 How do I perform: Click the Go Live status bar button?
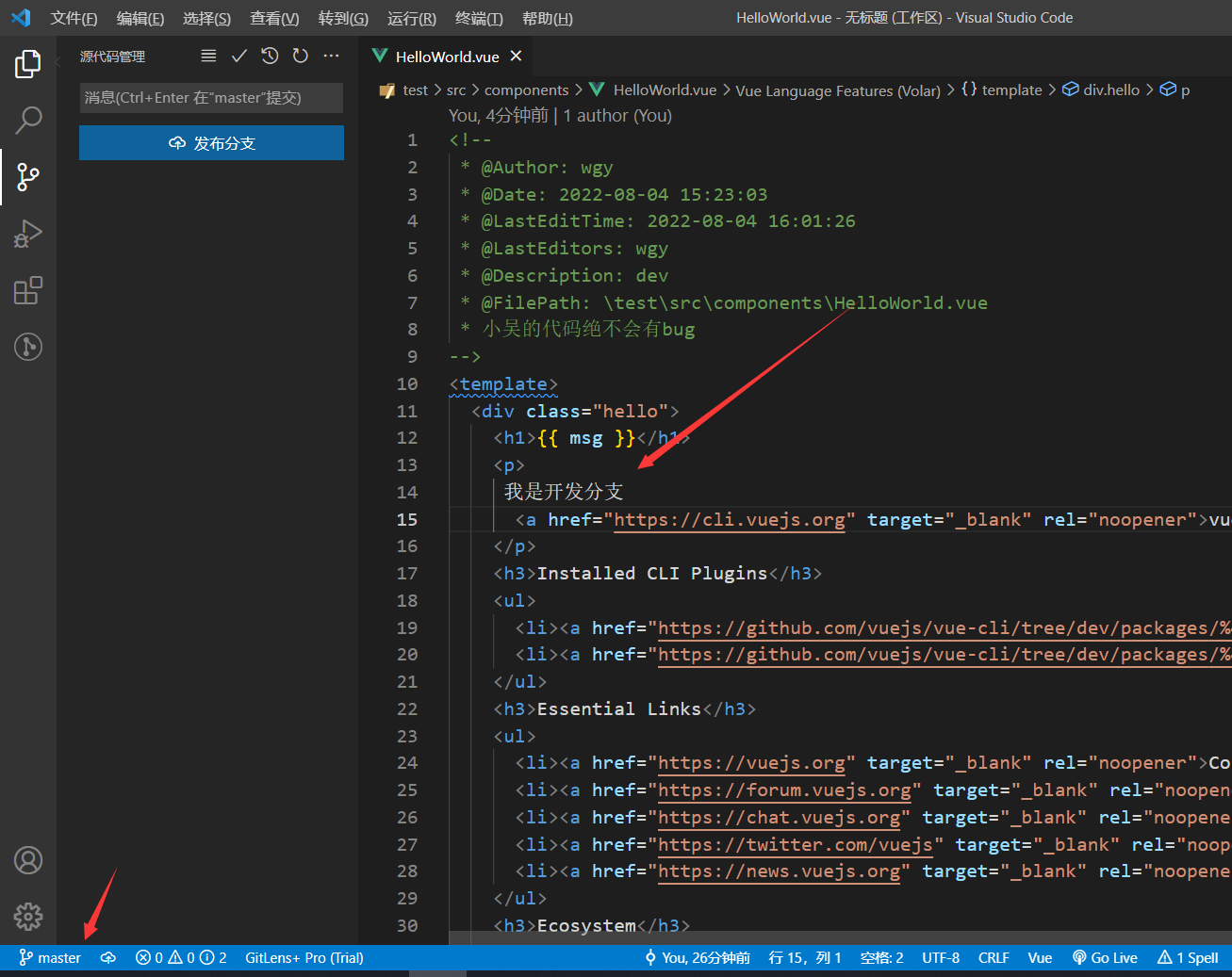coord(1105,958)
